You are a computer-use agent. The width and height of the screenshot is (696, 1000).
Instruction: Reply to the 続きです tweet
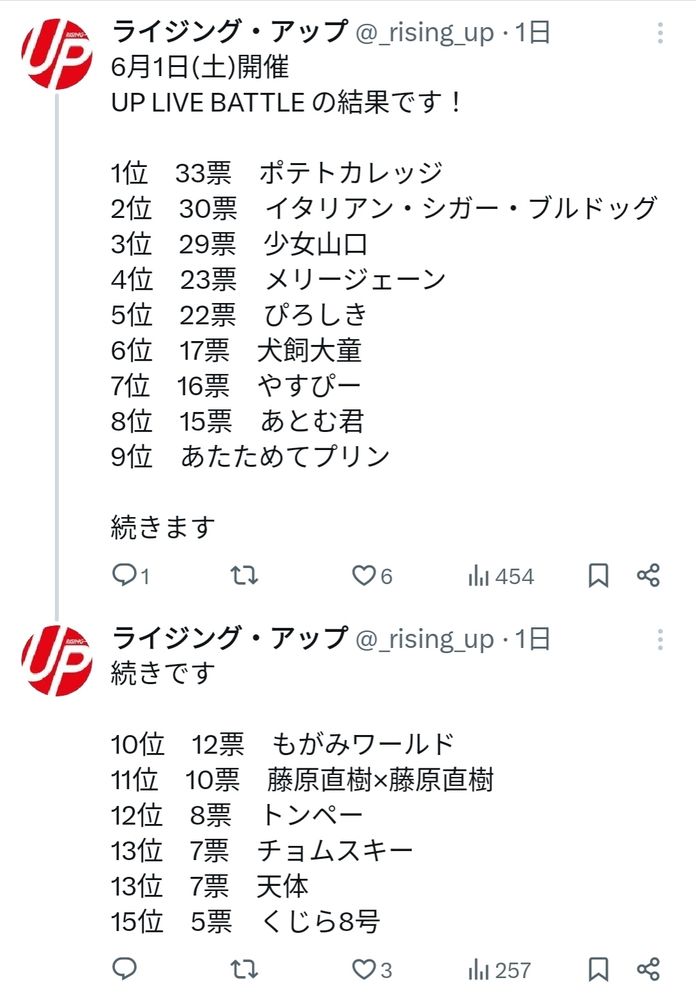click(124, 968)
